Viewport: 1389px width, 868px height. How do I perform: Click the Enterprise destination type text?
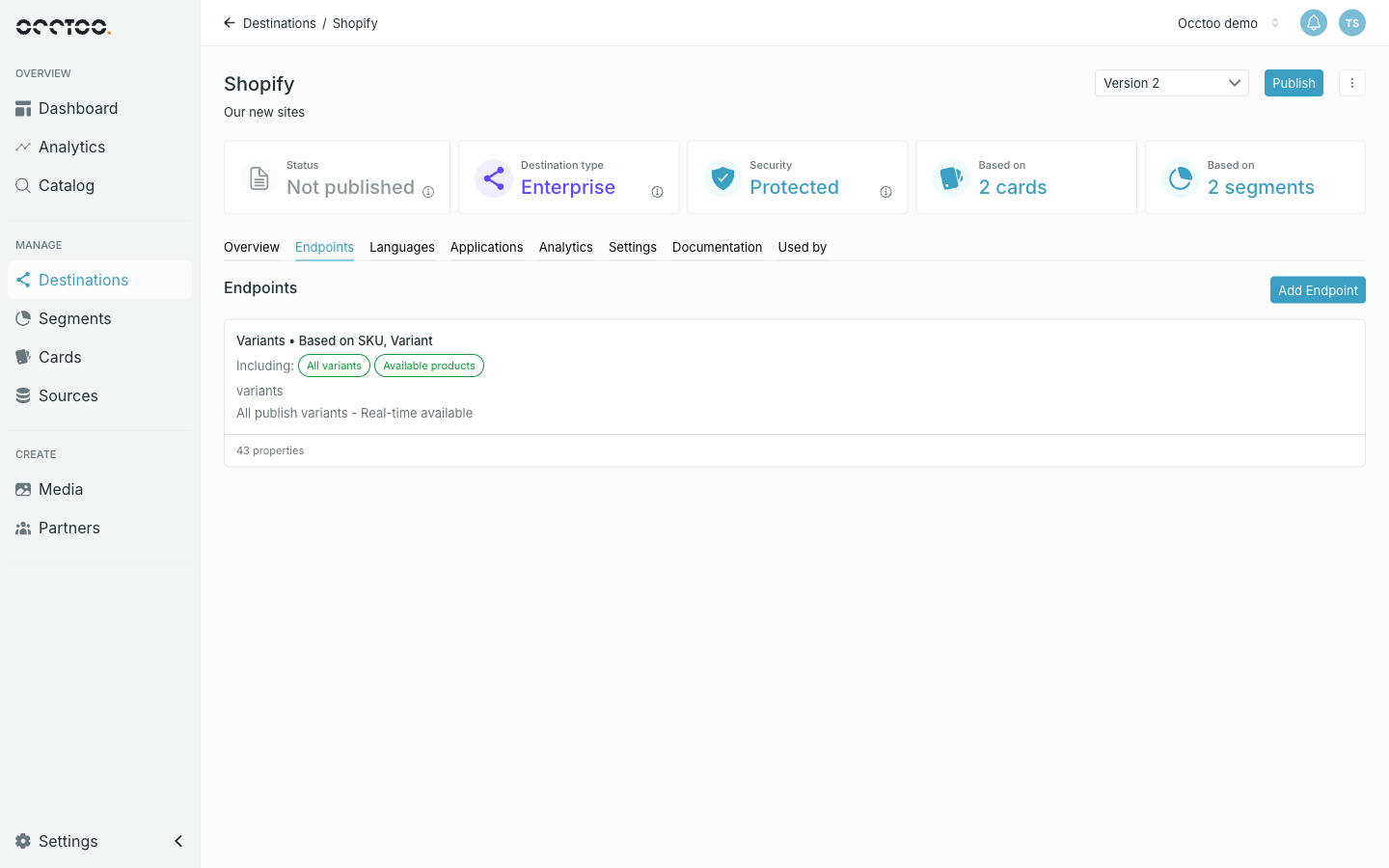tap(568, 187)
